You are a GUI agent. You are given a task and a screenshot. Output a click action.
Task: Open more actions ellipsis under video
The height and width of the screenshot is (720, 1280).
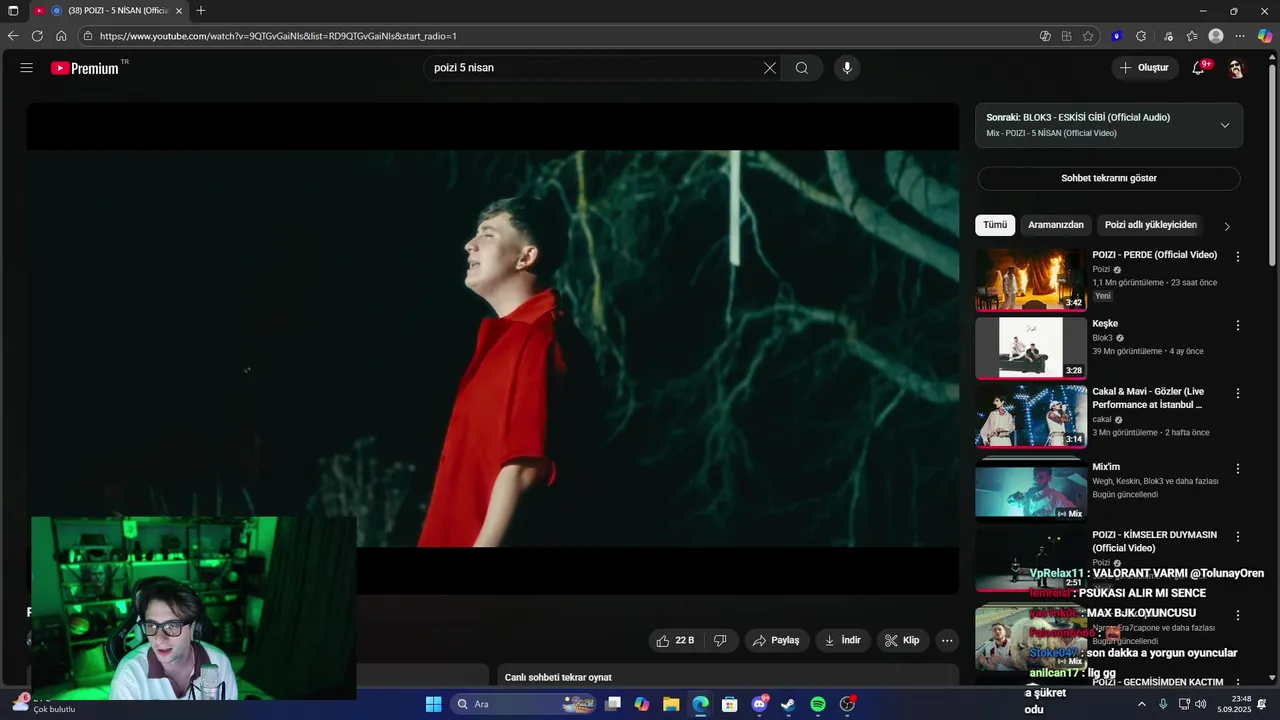click(x=947, y=640)
